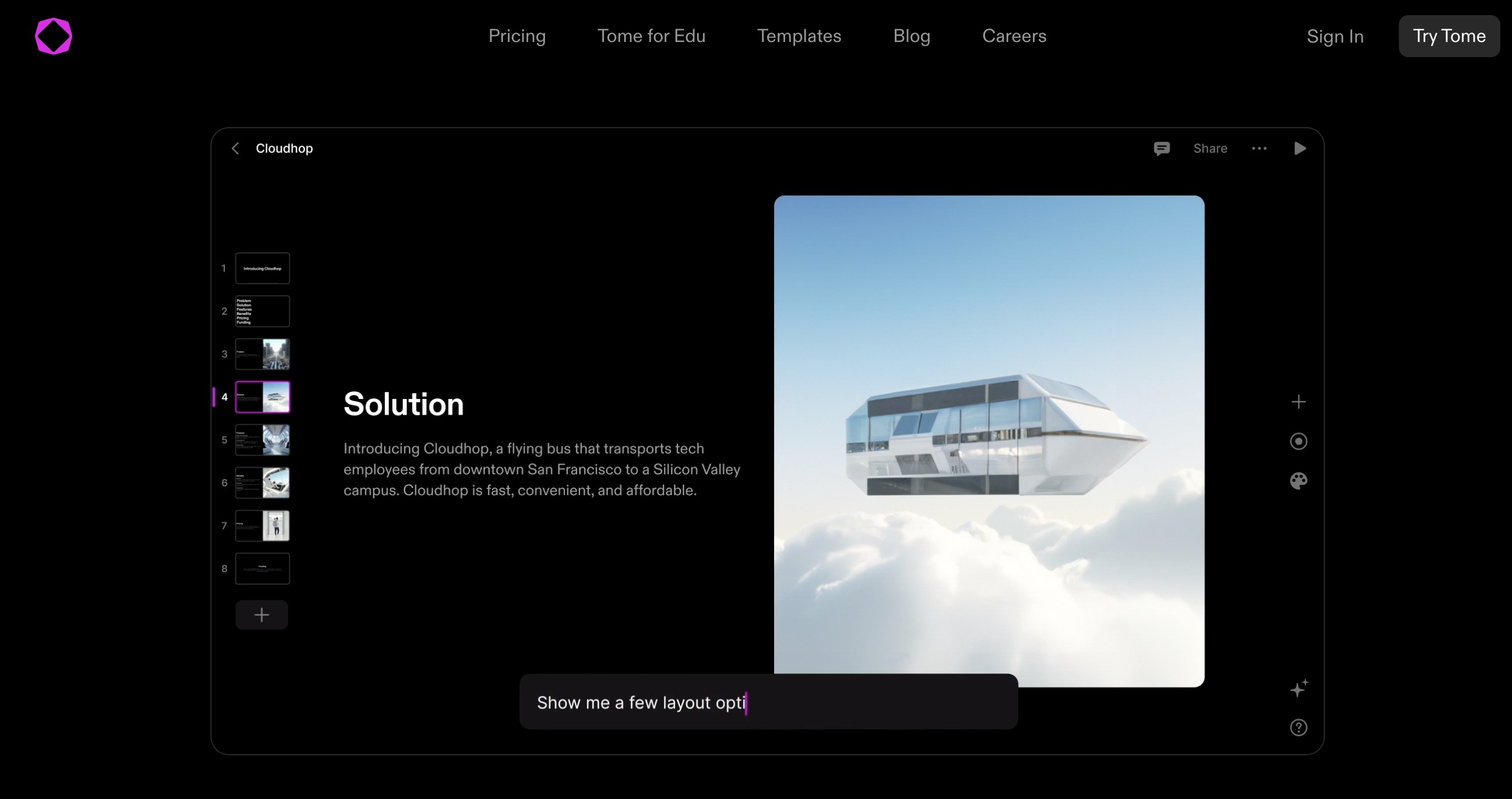Open the Pricing menu item

point(517,36)
